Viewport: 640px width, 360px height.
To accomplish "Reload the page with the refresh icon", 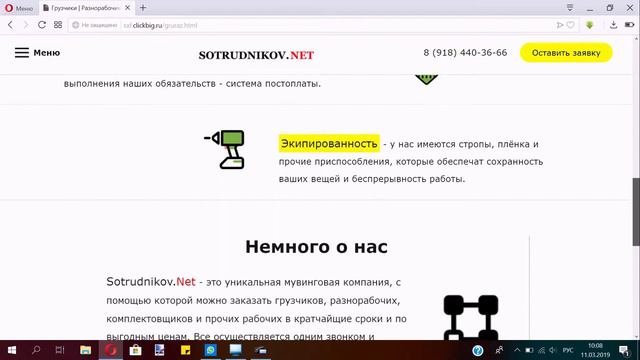I will pyautogui.click(x=42, y=25).
